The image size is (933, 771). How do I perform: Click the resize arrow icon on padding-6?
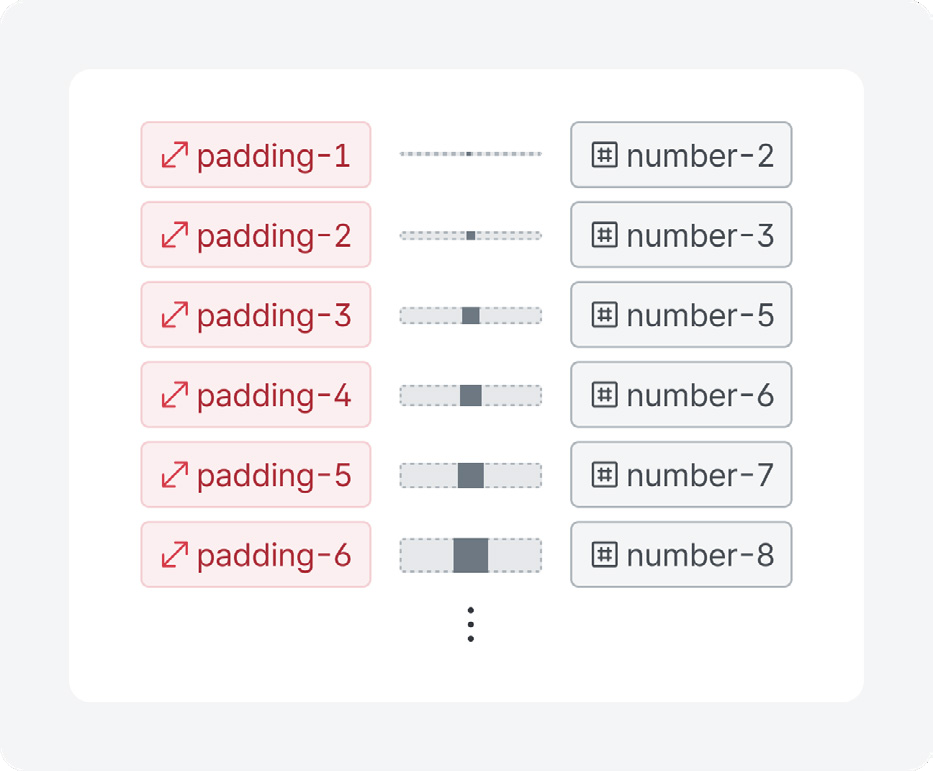point(175,555)
